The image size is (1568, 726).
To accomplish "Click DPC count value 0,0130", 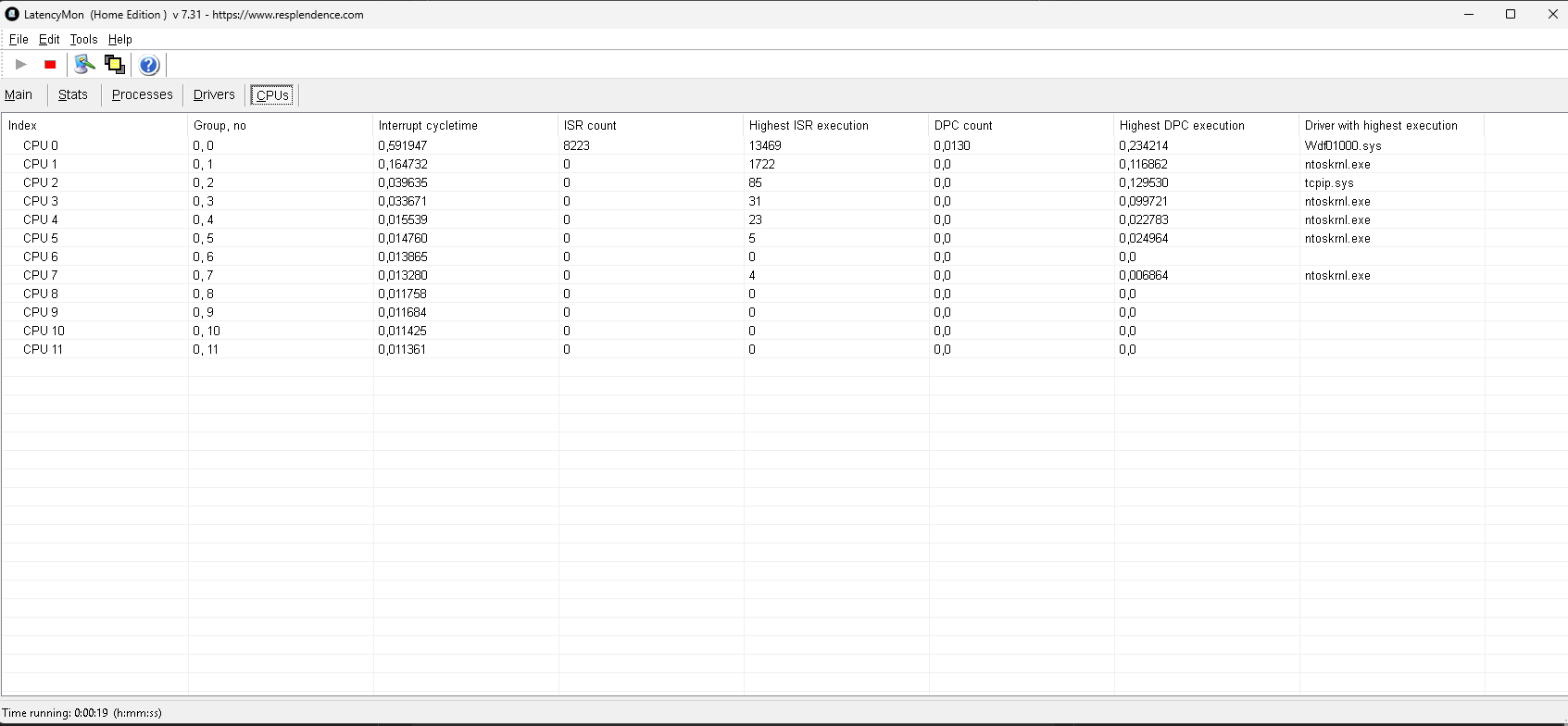I will [x=952, y=145].
